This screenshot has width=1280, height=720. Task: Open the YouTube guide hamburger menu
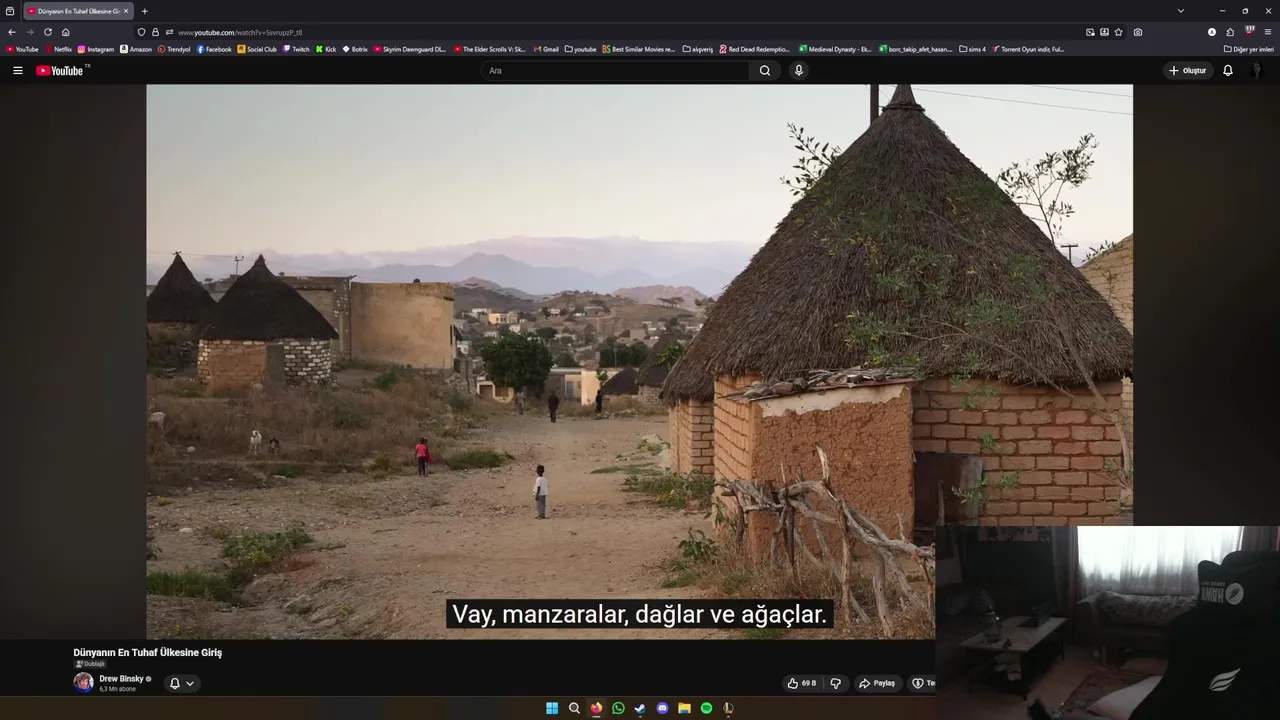17,71
